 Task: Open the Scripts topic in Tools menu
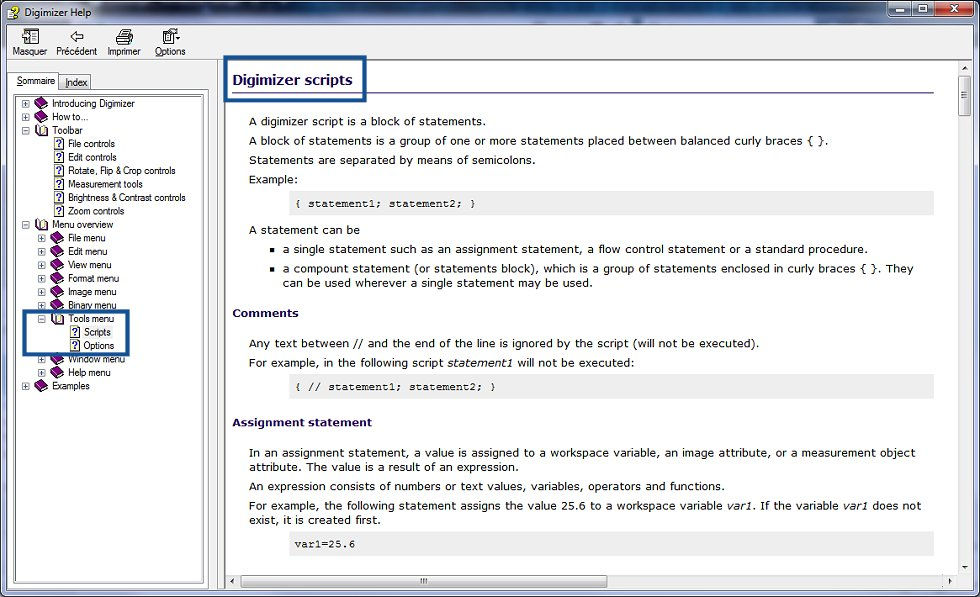pos(97,332)
